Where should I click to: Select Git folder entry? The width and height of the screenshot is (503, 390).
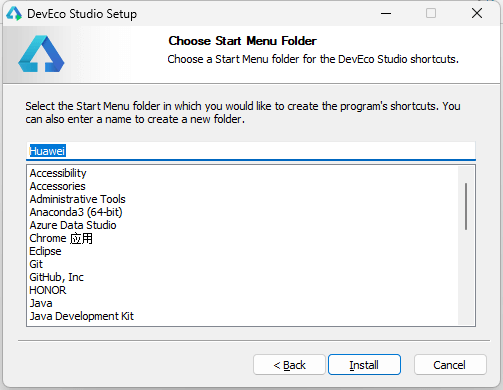(x=36, y=264)
